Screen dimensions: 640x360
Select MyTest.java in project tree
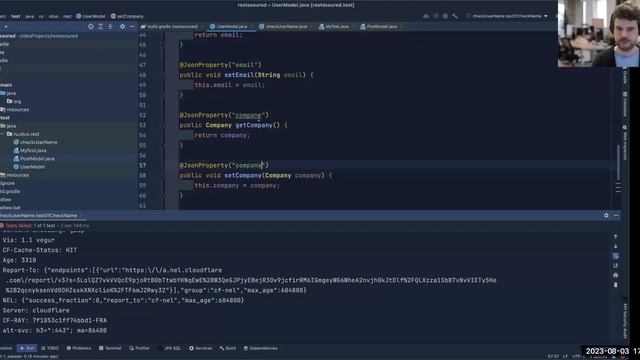tap(30, 150)
